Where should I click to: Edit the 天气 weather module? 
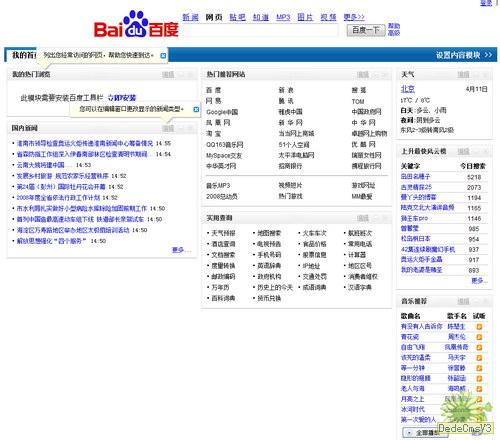tap(463, 75)
